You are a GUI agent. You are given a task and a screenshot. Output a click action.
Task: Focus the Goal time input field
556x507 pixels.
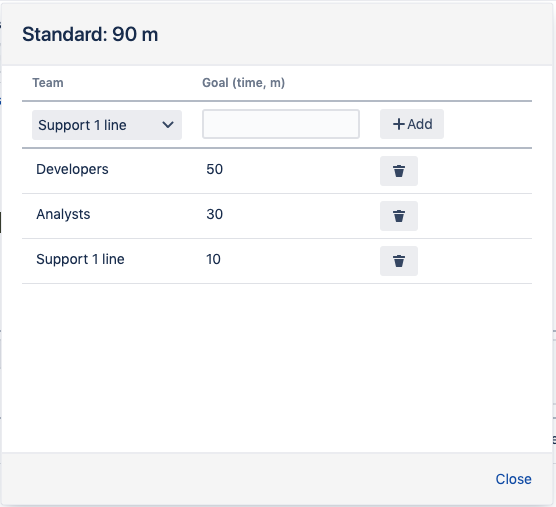click(x=281, y=124)
